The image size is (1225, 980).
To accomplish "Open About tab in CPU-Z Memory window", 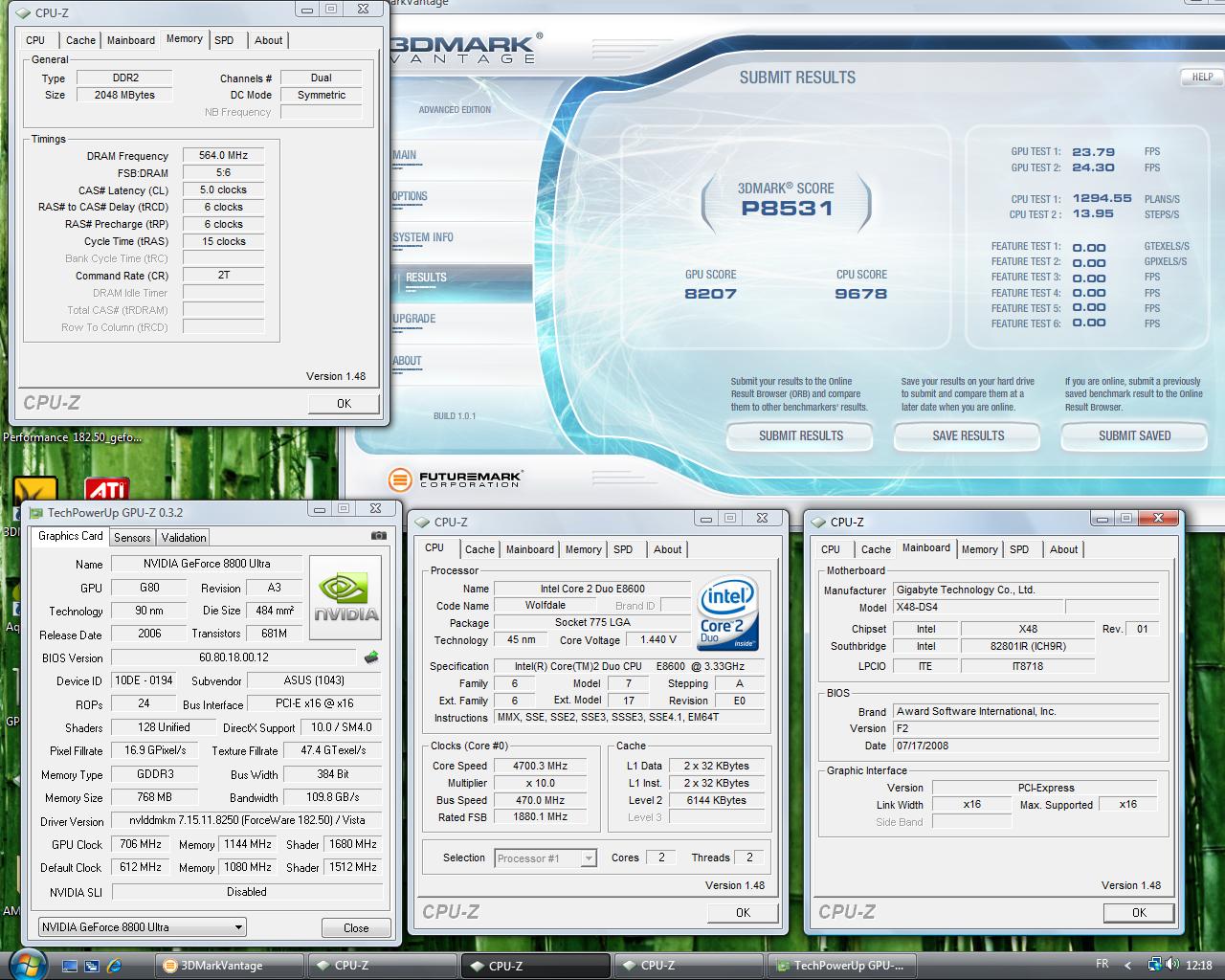I will tap(268, 40).
